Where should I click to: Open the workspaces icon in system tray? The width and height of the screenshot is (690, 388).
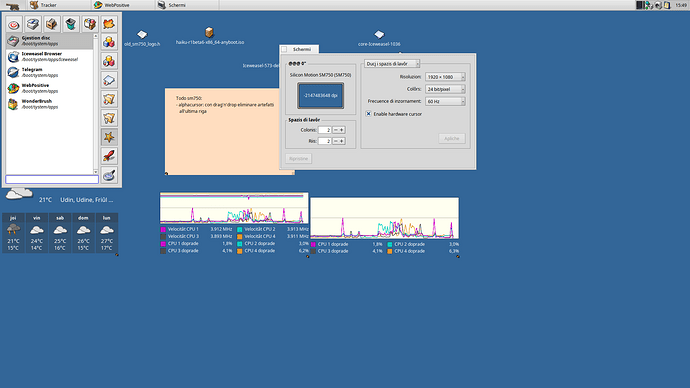[x=639, y=5]
